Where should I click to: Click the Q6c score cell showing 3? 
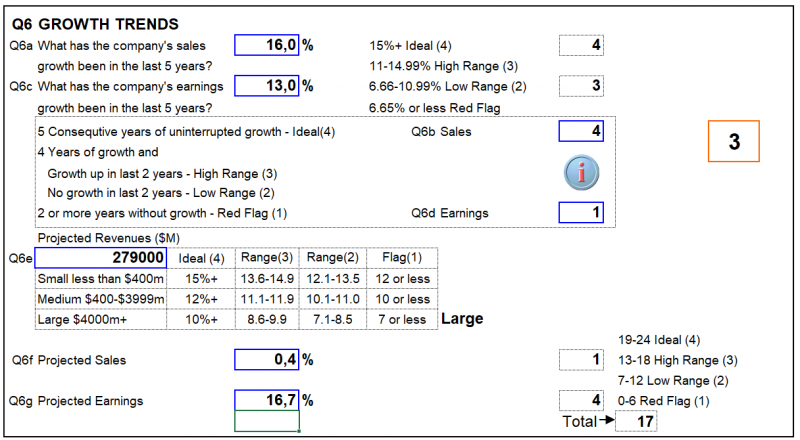581,86
